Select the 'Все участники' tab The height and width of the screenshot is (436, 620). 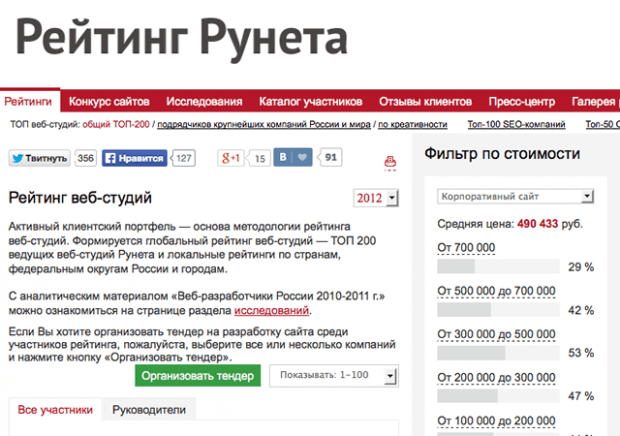point(55,410)
